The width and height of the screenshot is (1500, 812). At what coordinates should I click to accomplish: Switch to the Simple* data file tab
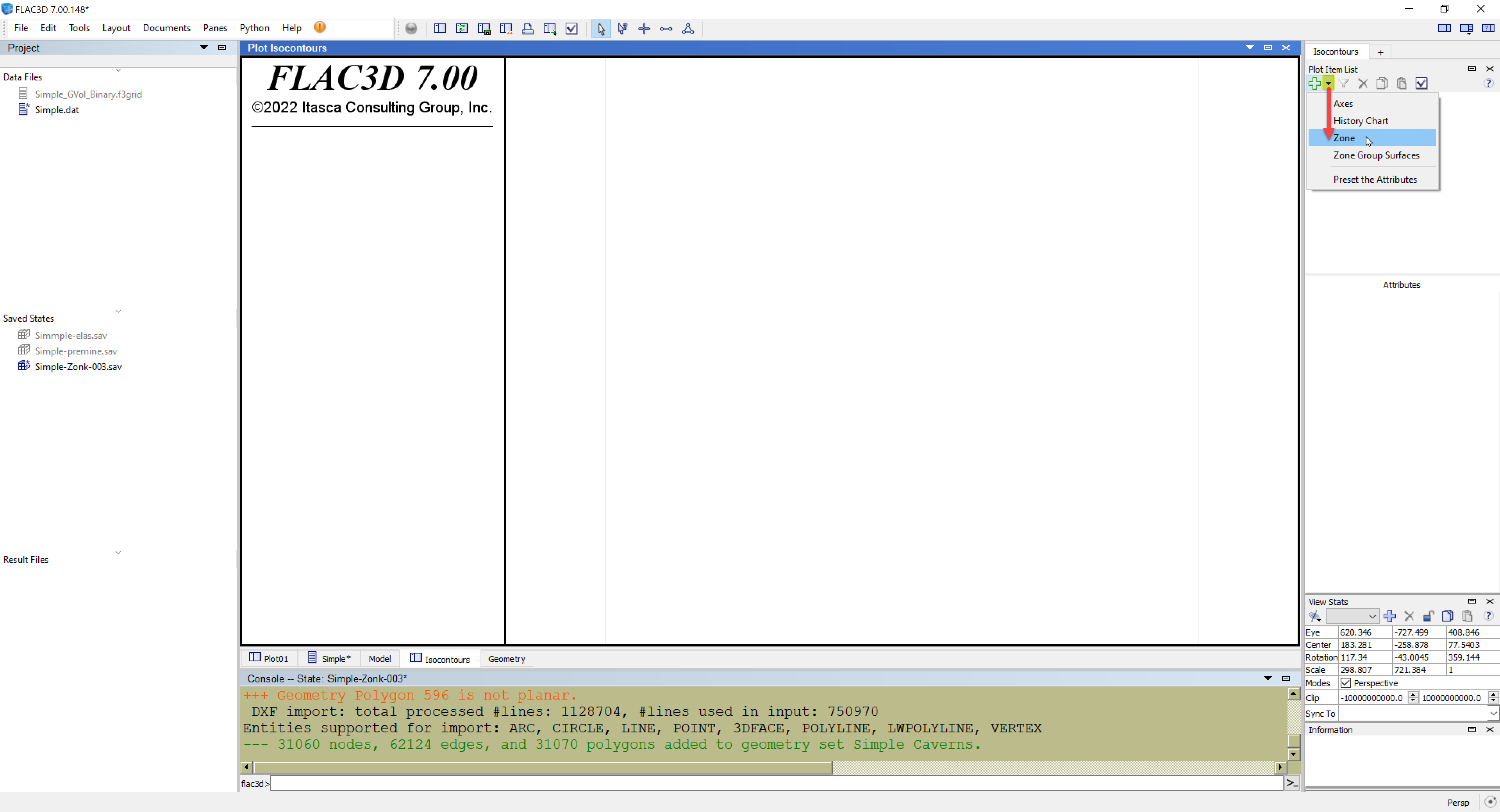329,658
